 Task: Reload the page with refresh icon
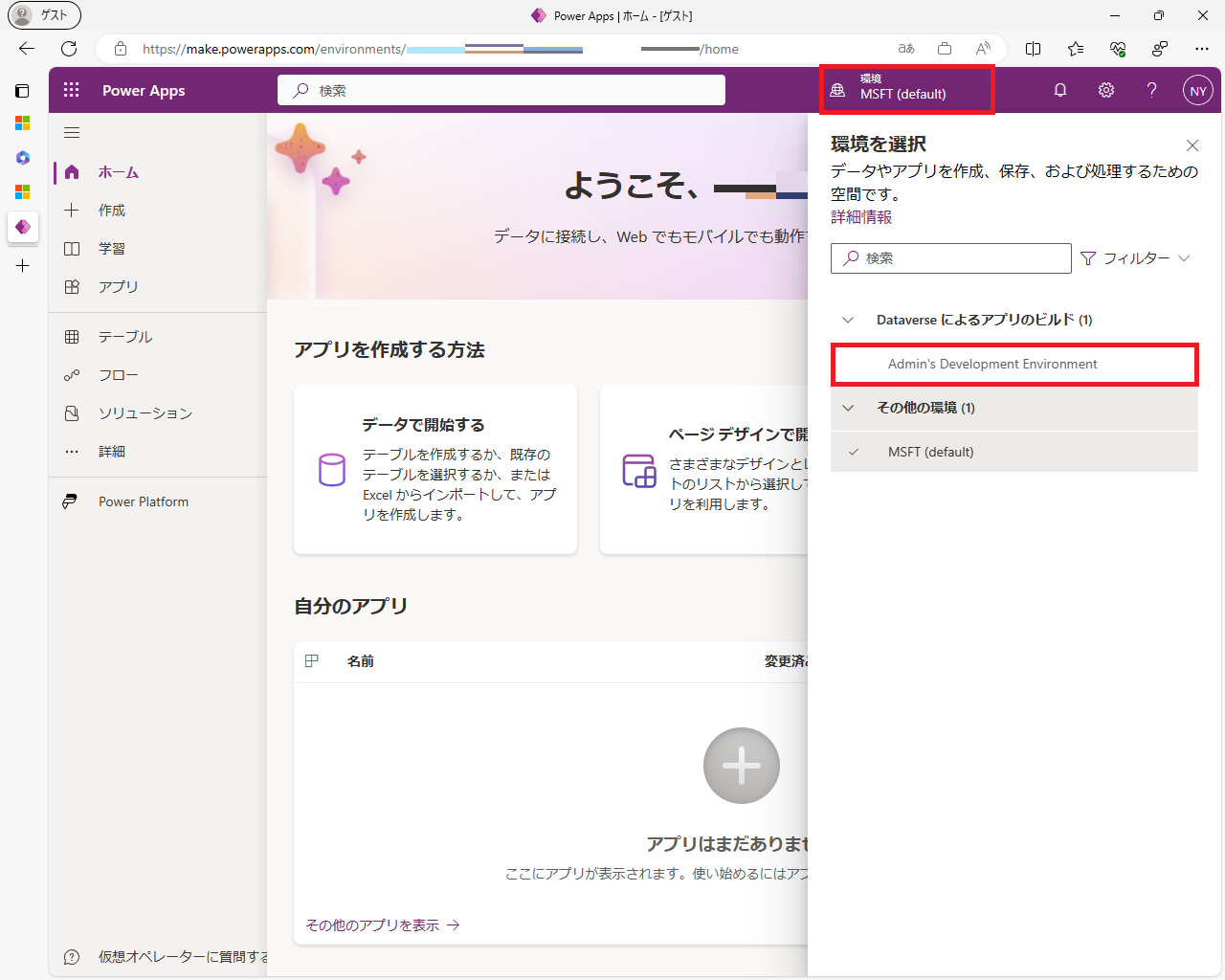click(x=69, y=49)
